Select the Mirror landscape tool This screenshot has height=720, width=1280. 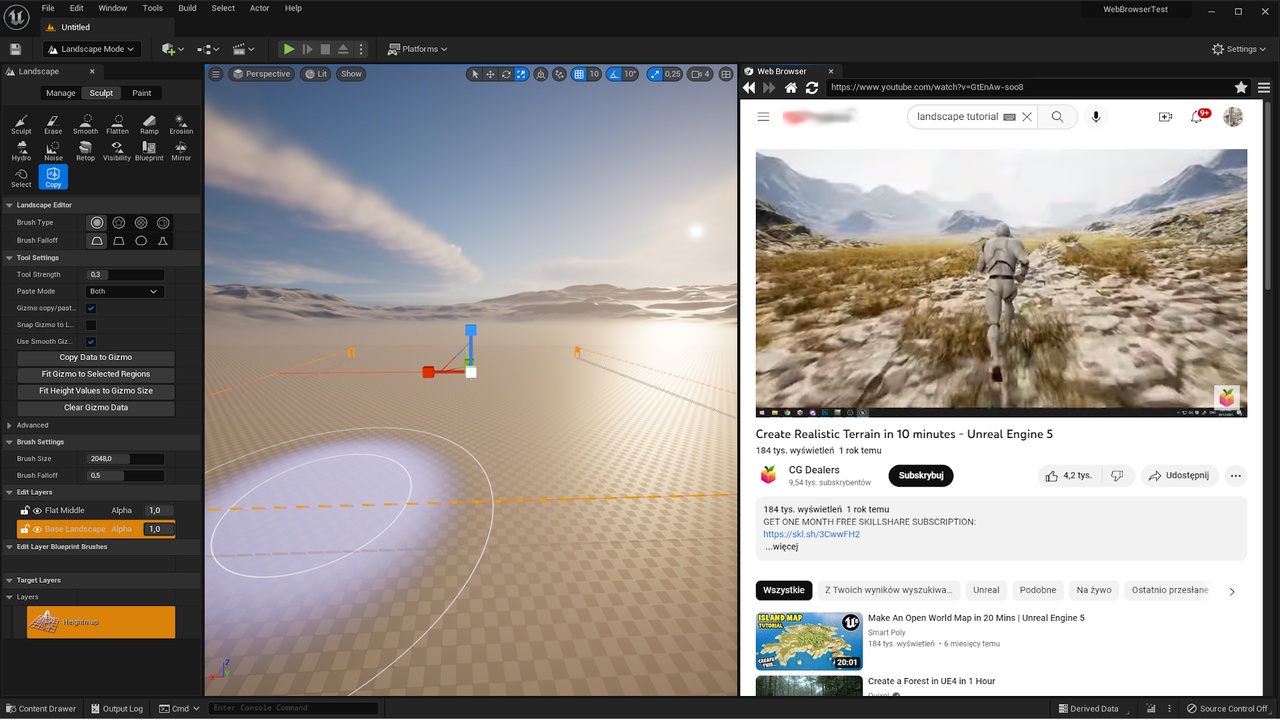tap(181, 151)
